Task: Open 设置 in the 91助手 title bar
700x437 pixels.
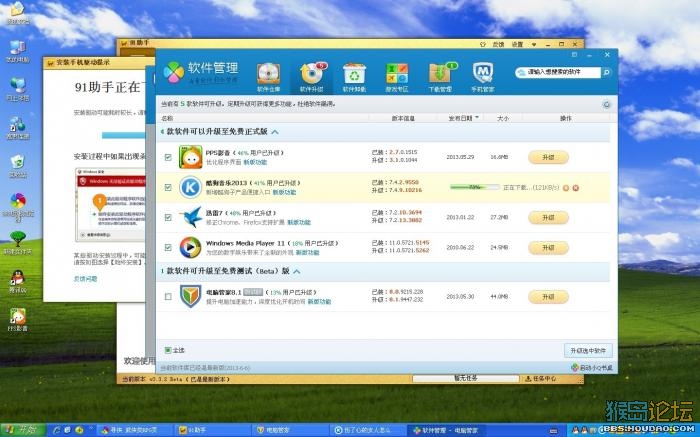Action: 517,45
